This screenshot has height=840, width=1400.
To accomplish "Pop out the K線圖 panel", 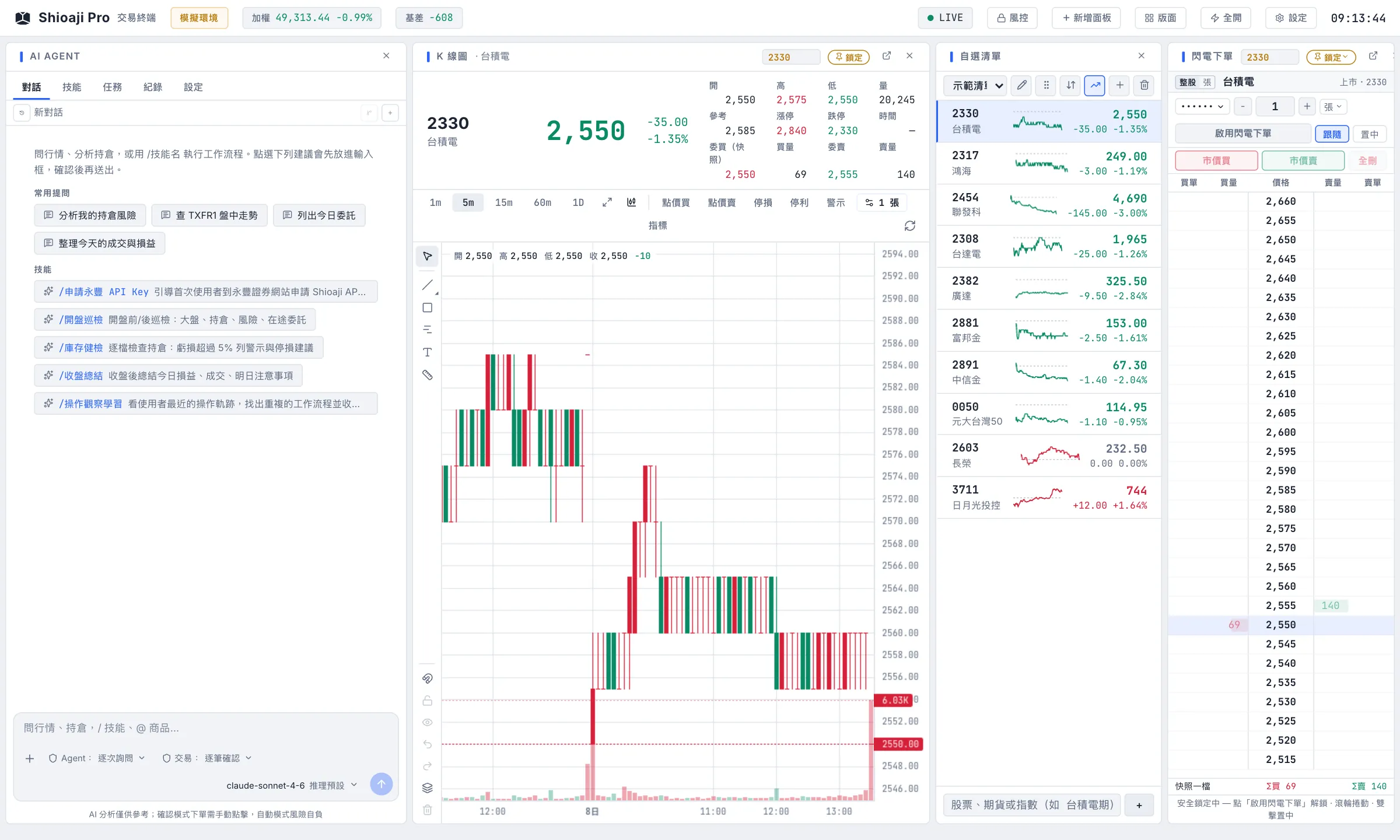I will click(887, 56).
